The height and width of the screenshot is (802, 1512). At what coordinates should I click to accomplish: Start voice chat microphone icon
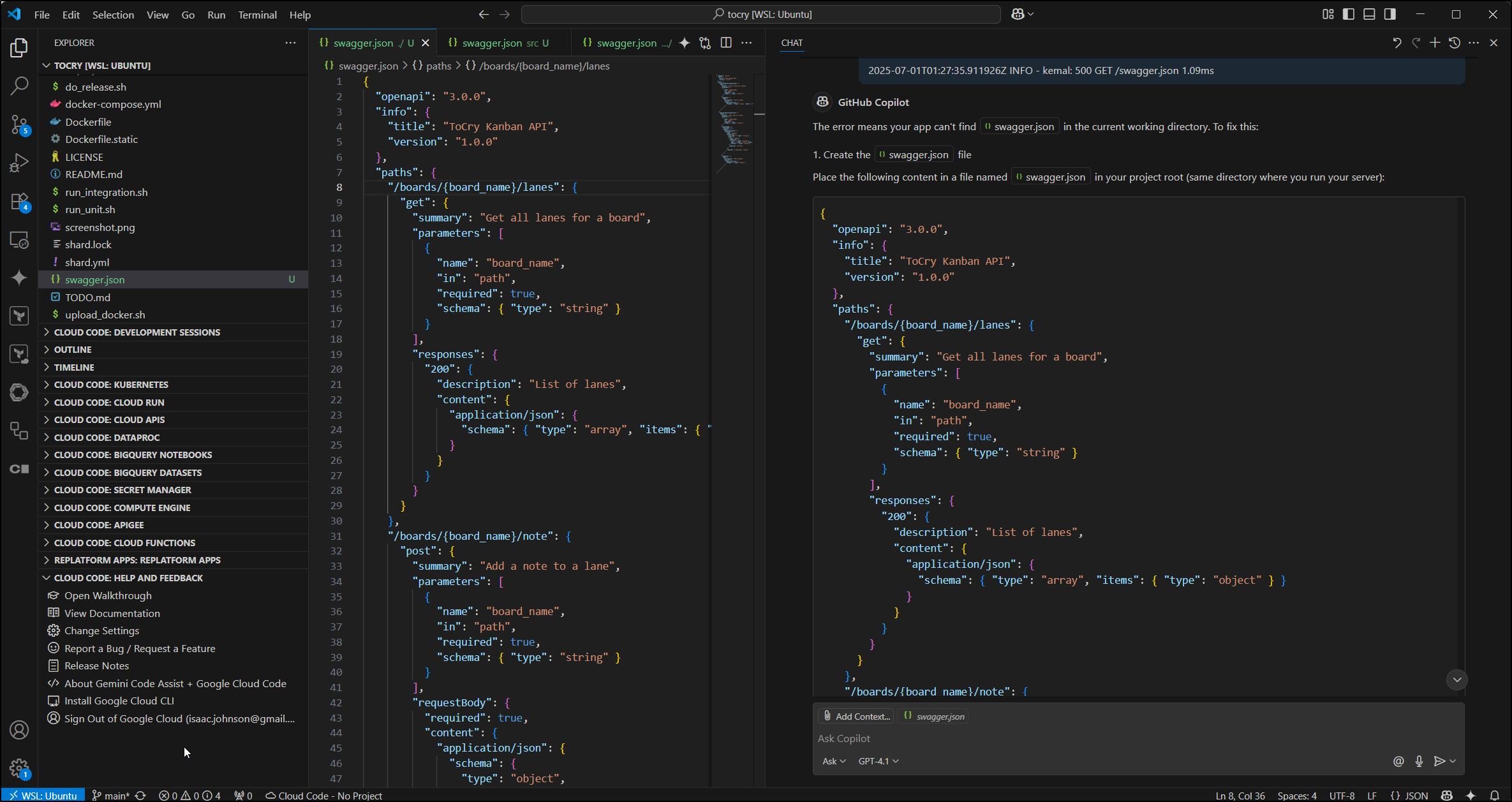[1419, 761]
